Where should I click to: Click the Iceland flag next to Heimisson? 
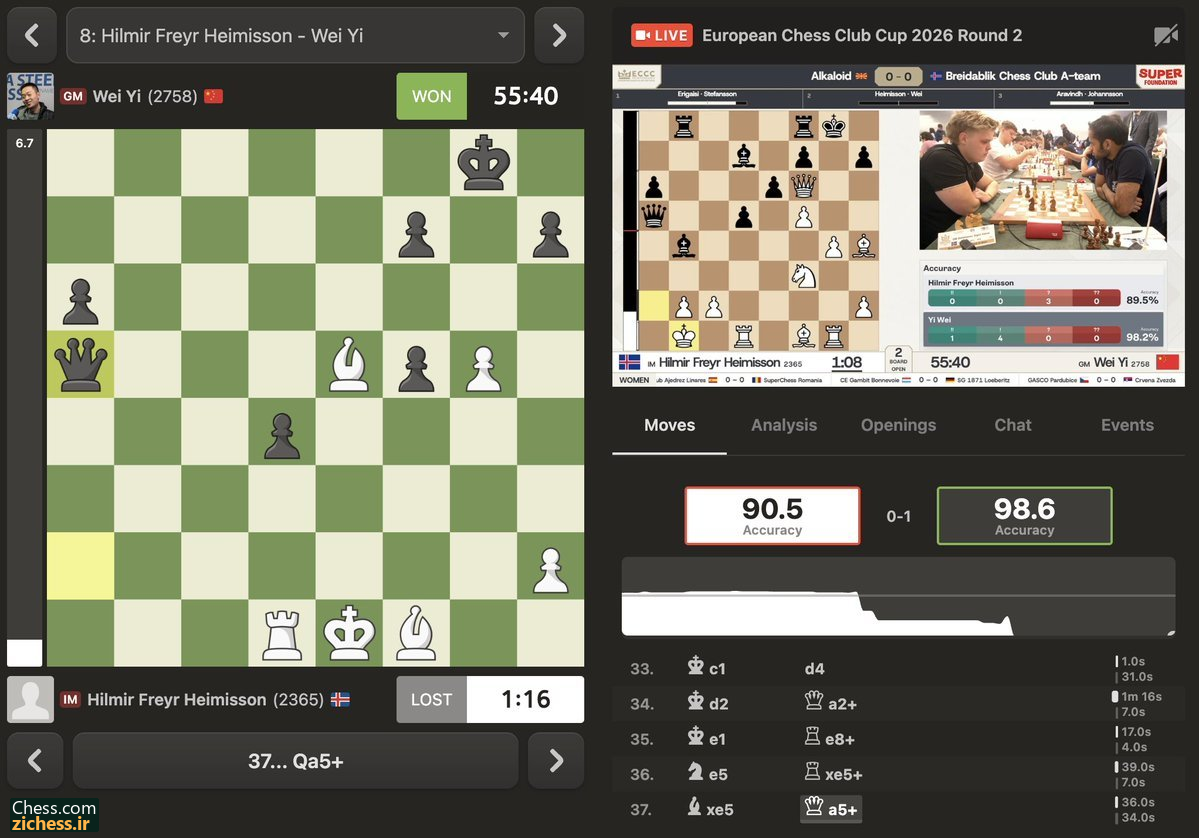tap(340, 700)
